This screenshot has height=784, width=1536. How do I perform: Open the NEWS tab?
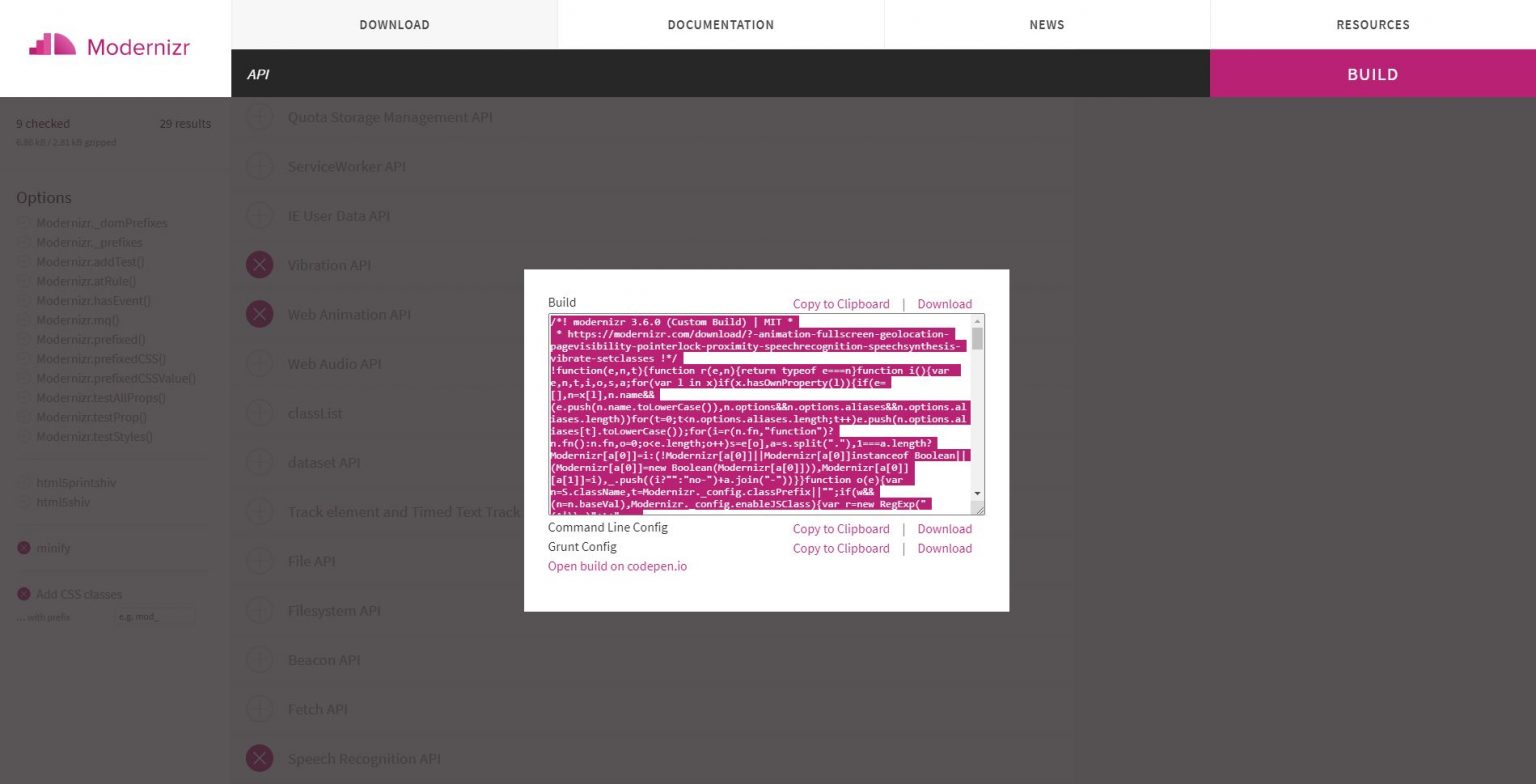(1046, 24)
